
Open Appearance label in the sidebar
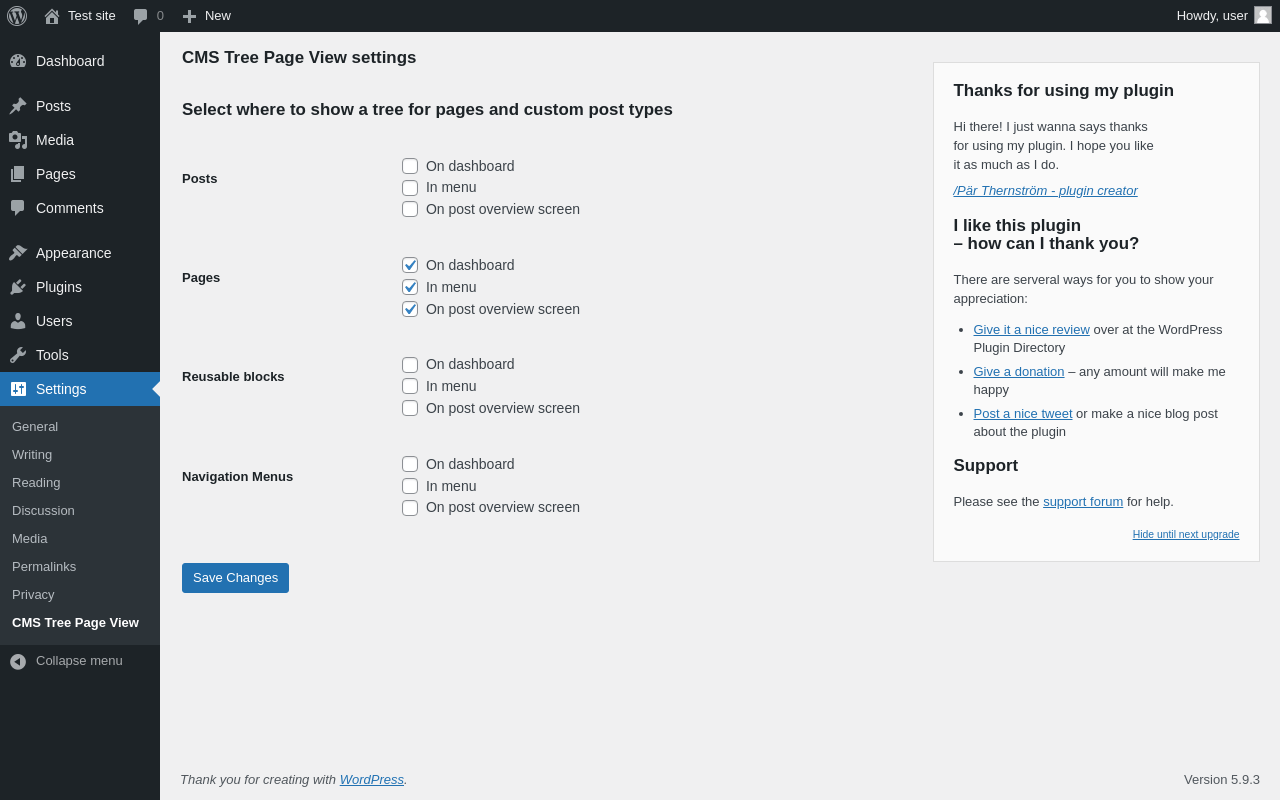coord(74,253)
